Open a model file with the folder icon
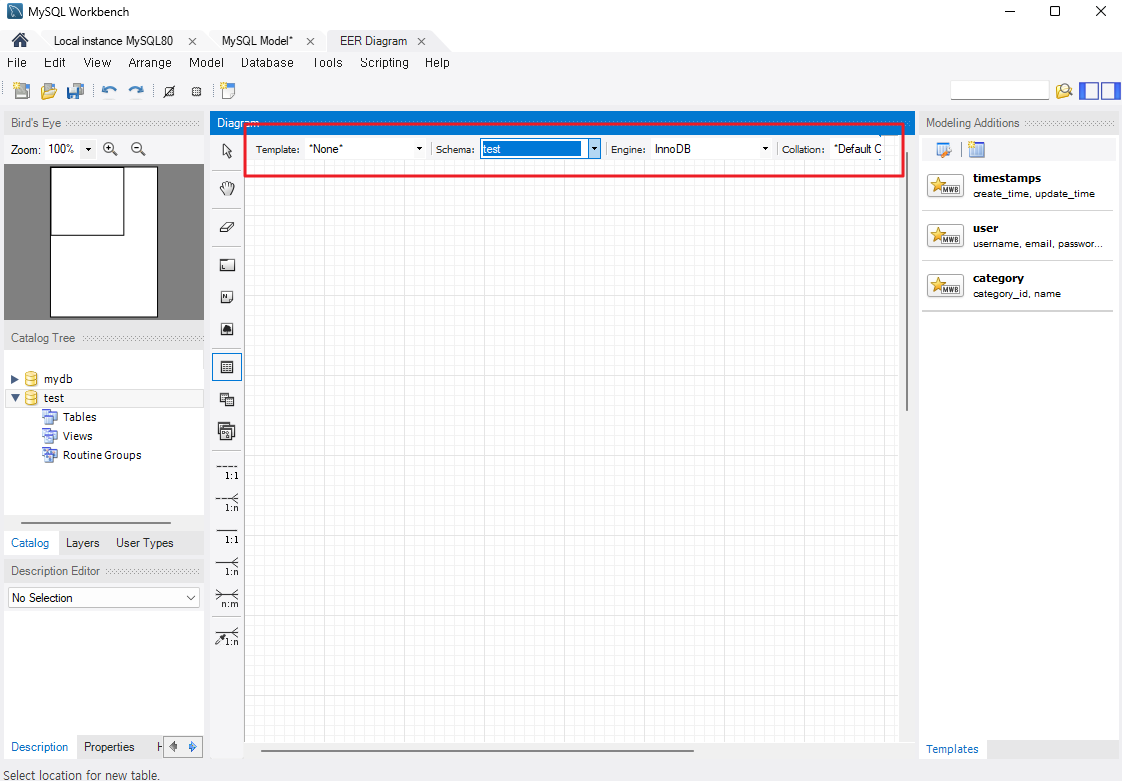The height and width of the screenshot is (781, 1122). point(49,91)
